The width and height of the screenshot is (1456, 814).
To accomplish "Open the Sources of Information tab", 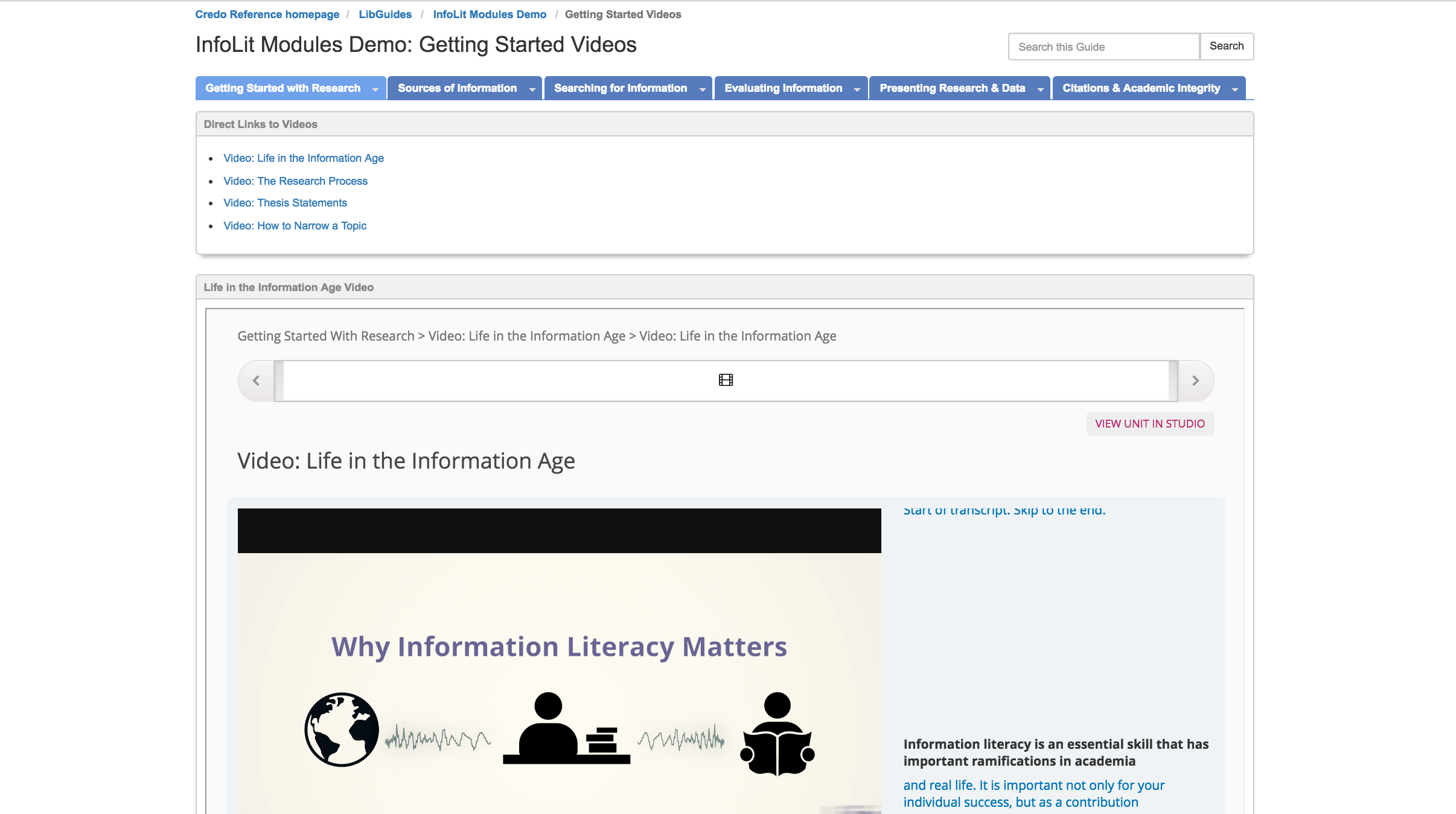I will point(457,88).
